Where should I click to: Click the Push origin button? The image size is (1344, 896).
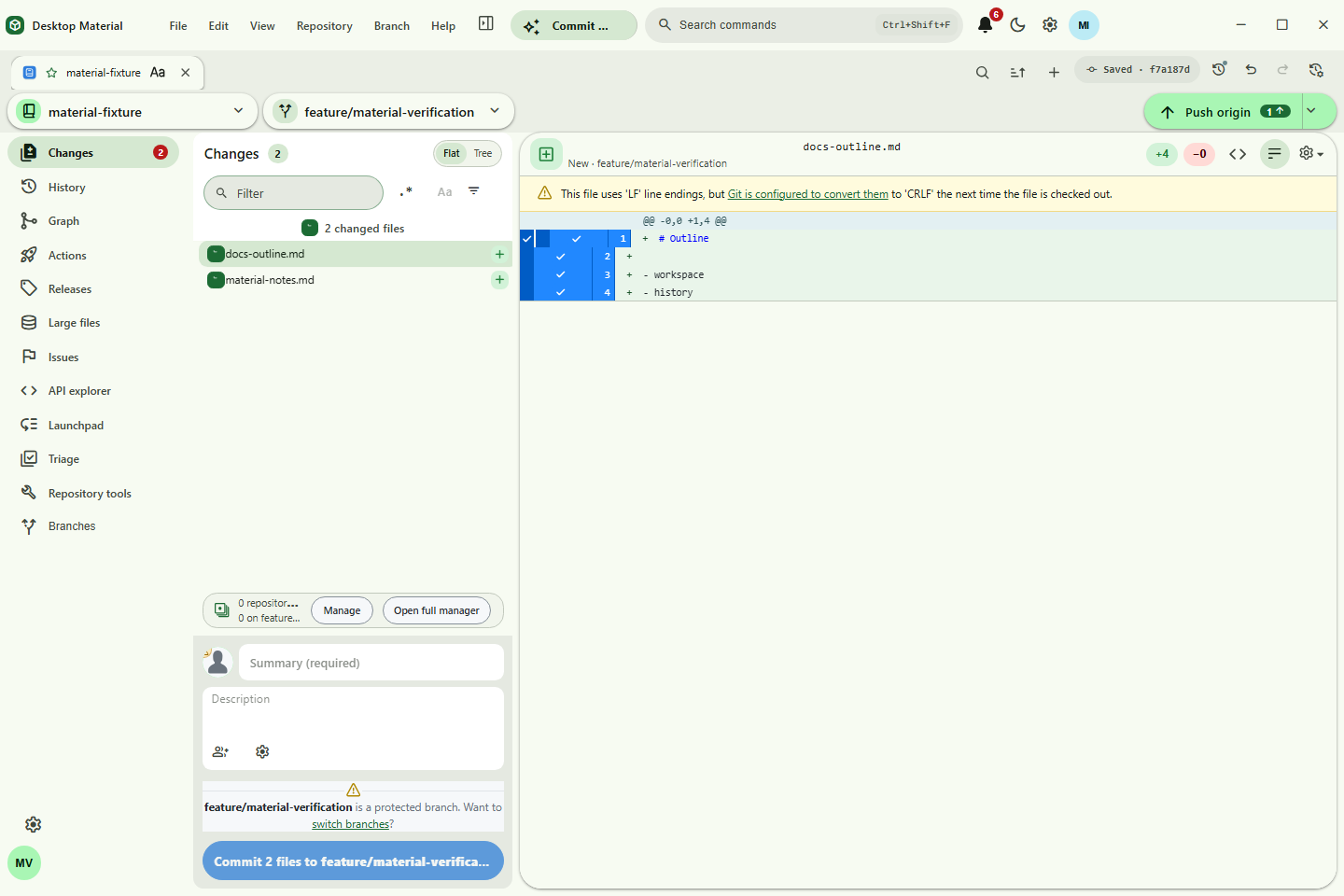point(1223,111)
